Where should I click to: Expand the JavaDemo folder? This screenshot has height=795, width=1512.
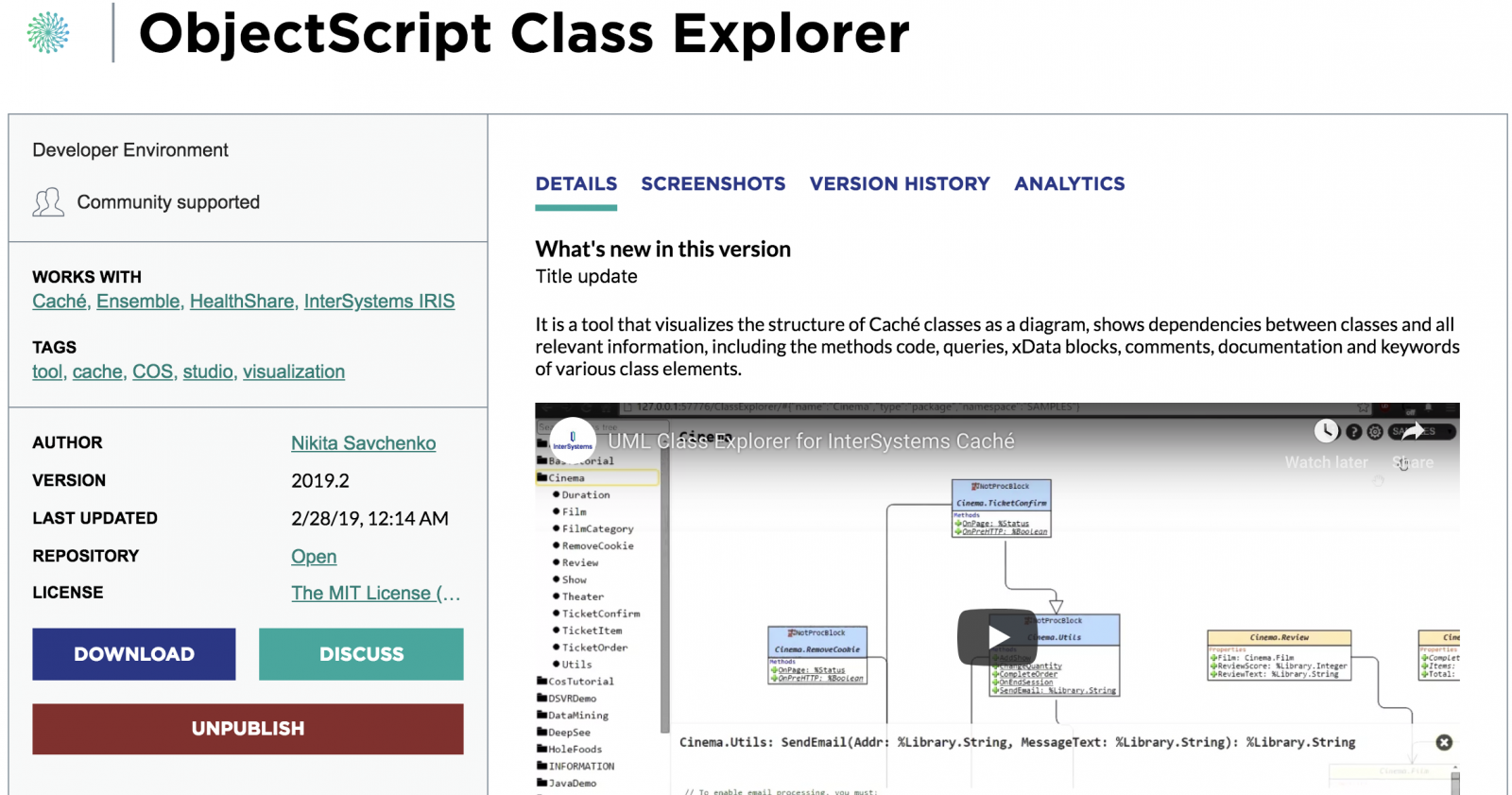567,784
